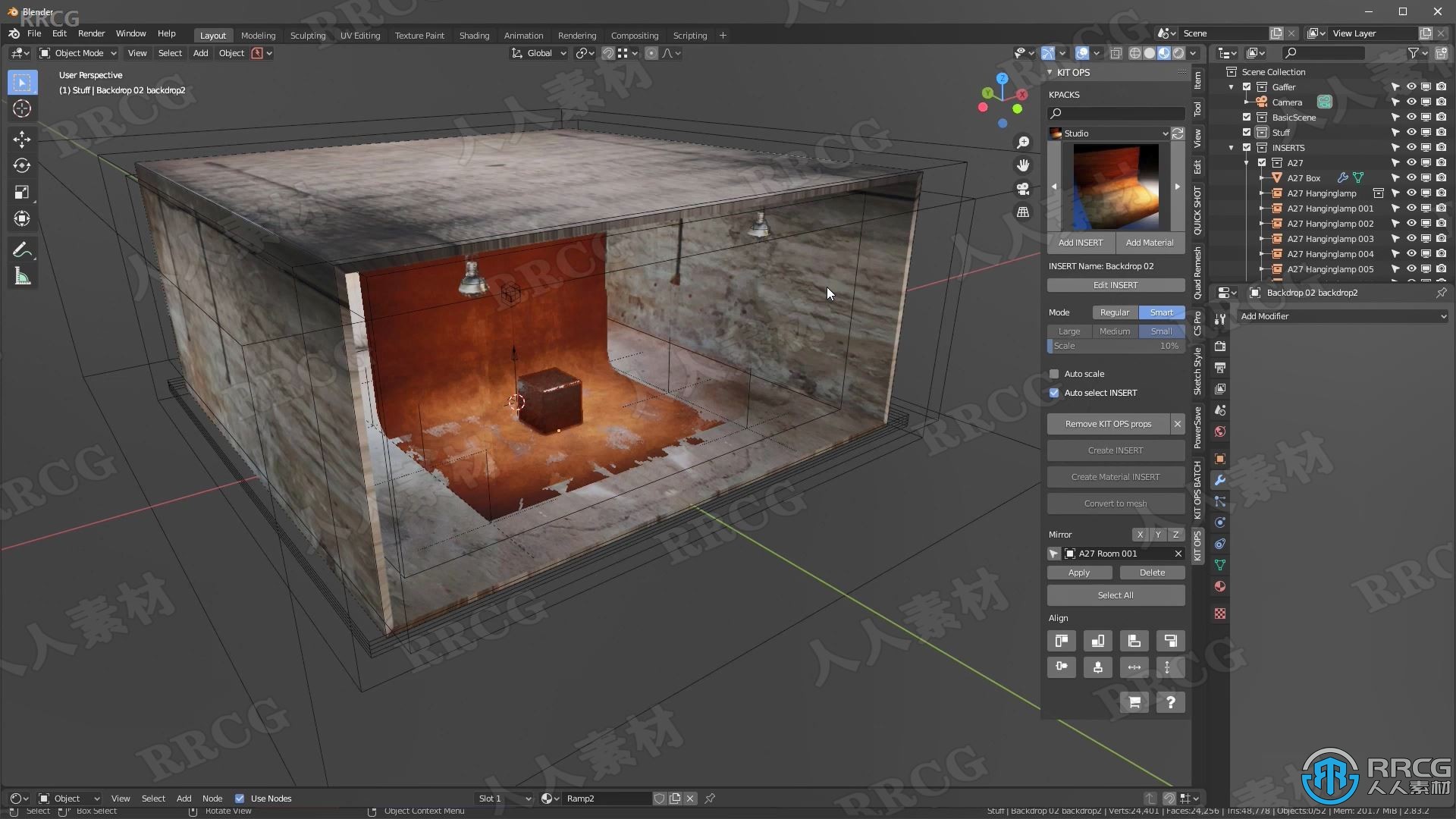The height and width of the screenshot is (819, 1456).
Task: Click the Add INSERT button
Action: click(x=1081, y=243)
